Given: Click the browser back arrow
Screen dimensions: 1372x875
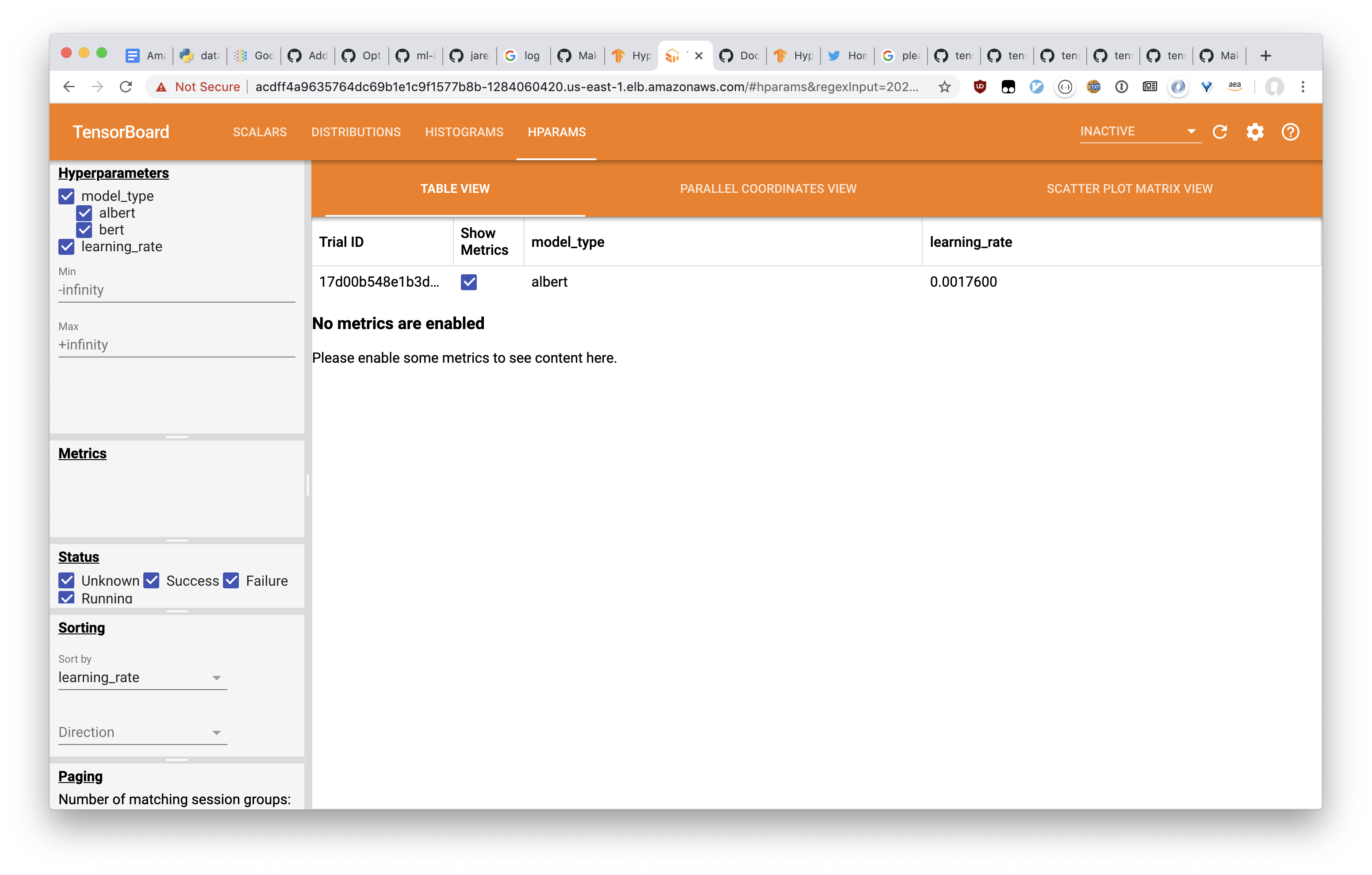Looking at the screenshot, I should [69, 87].
